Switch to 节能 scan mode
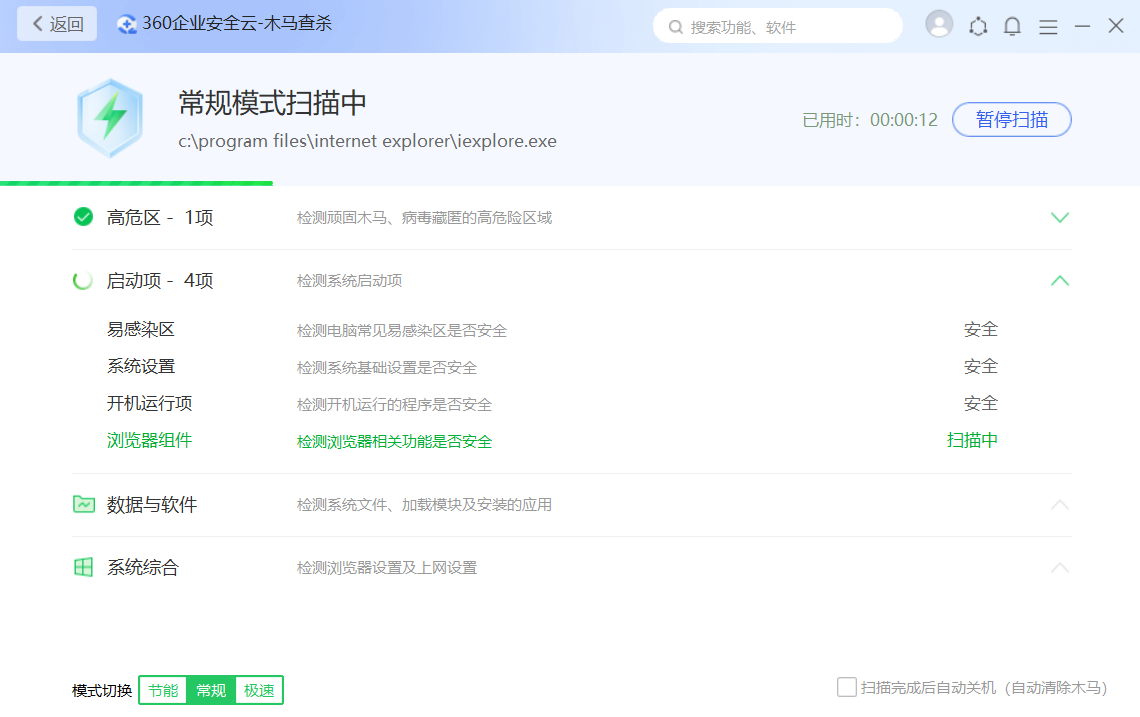The height and width of the screenshot is (717, 1140). (163, 690)
